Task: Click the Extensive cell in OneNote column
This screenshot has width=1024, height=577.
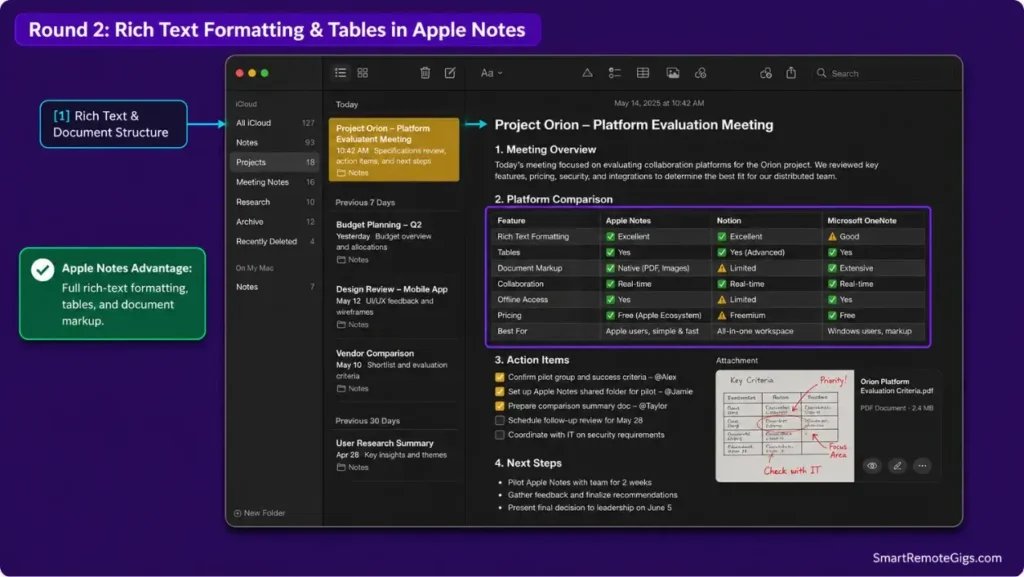Action: coord(850,268)
